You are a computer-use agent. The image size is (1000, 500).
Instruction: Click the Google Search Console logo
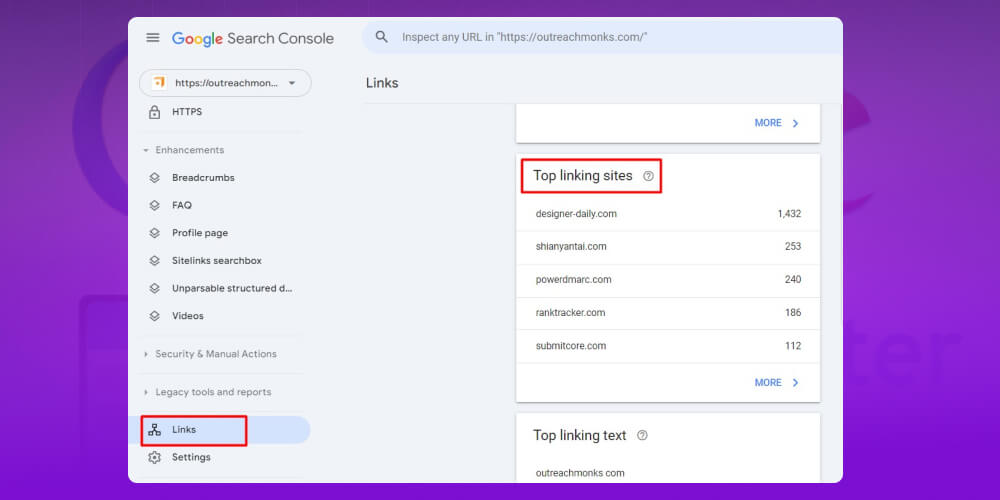tap(253, 38)
